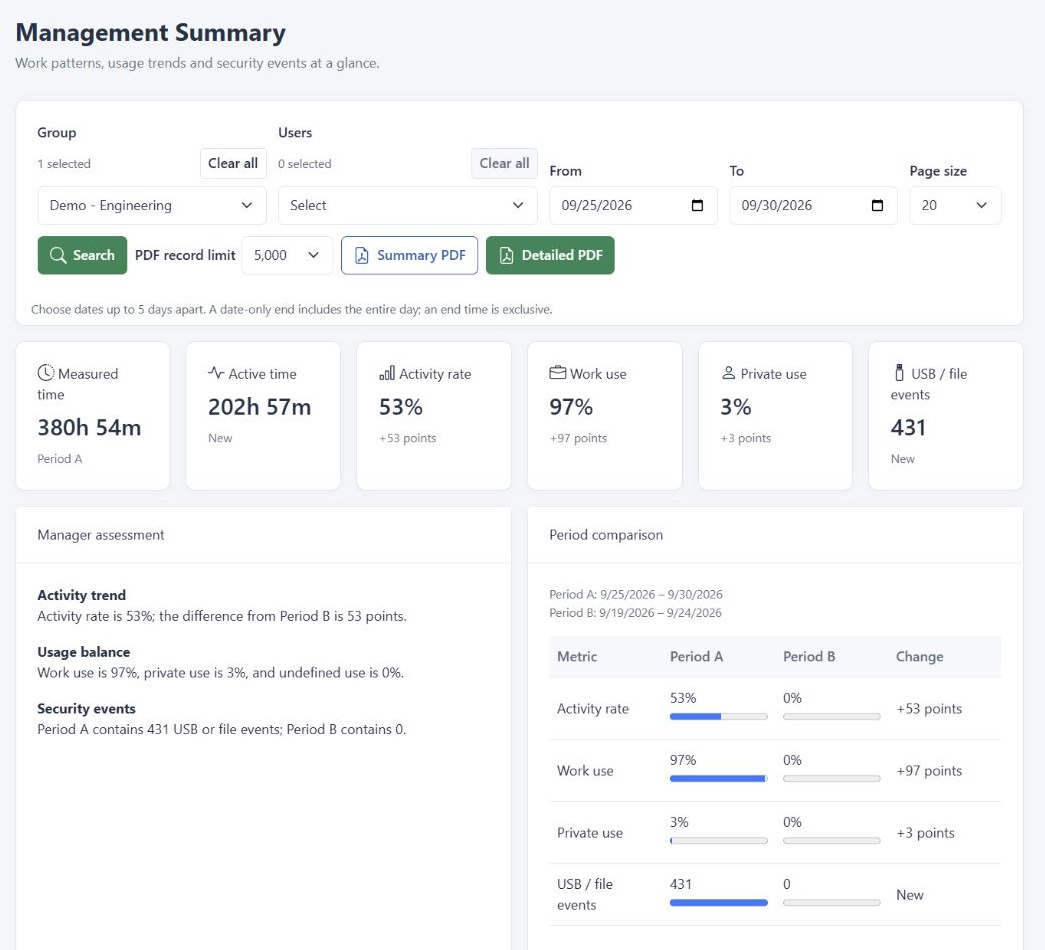Click the USB / file events card value 431
Screen dimensions: 1045x950
click(908, 427)
